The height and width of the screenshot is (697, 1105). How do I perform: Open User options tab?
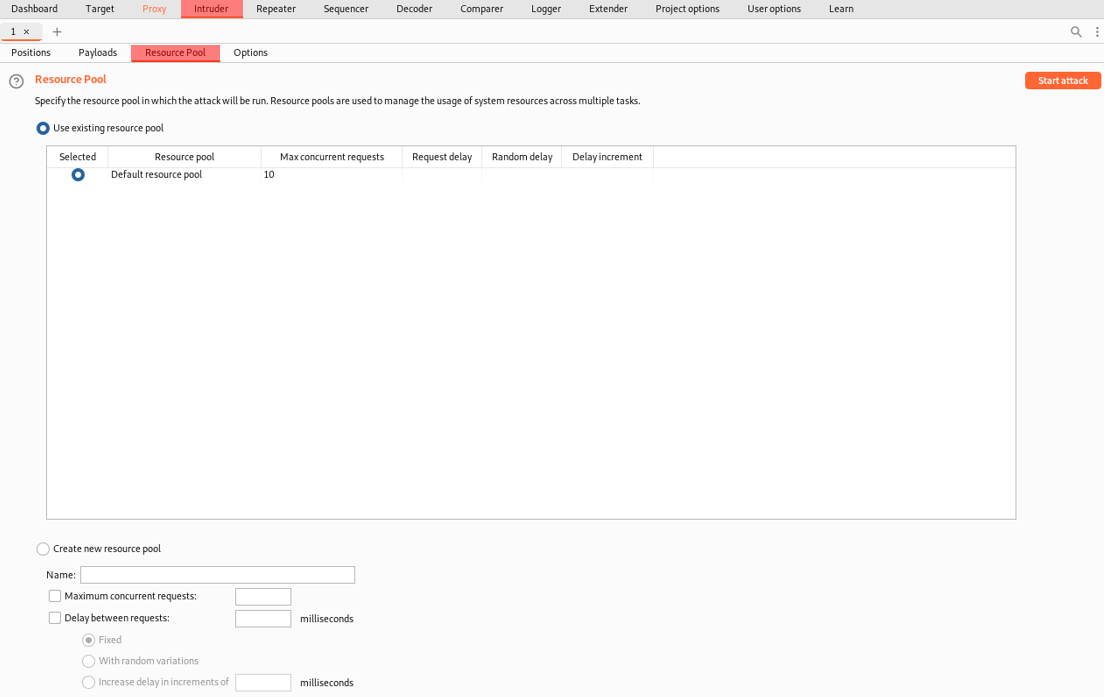click(774, 9)
